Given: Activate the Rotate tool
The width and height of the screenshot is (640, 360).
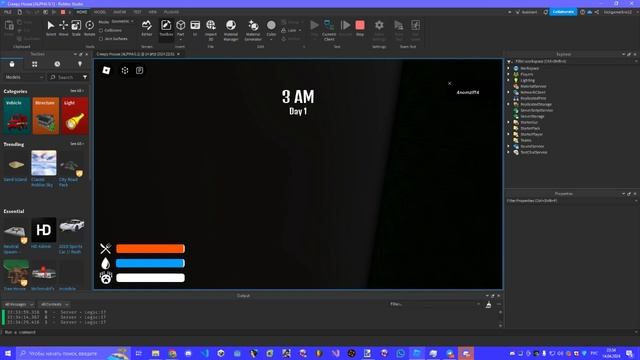Looking at the screenshot, I should coord(89,29).
